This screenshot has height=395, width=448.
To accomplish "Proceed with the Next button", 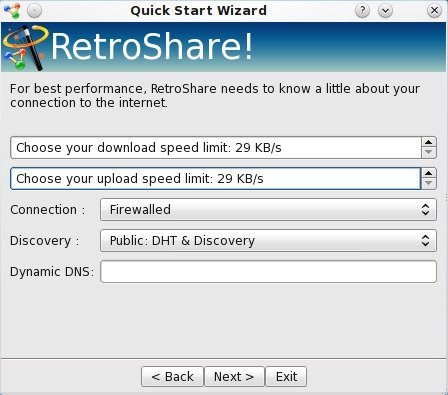I will coord(234,377).
